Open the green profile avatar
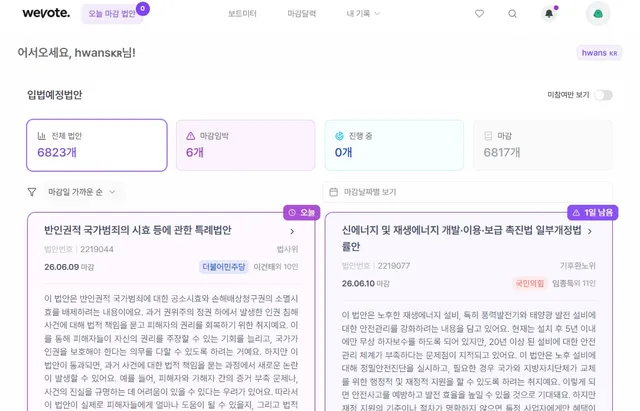 click(598, 14)
